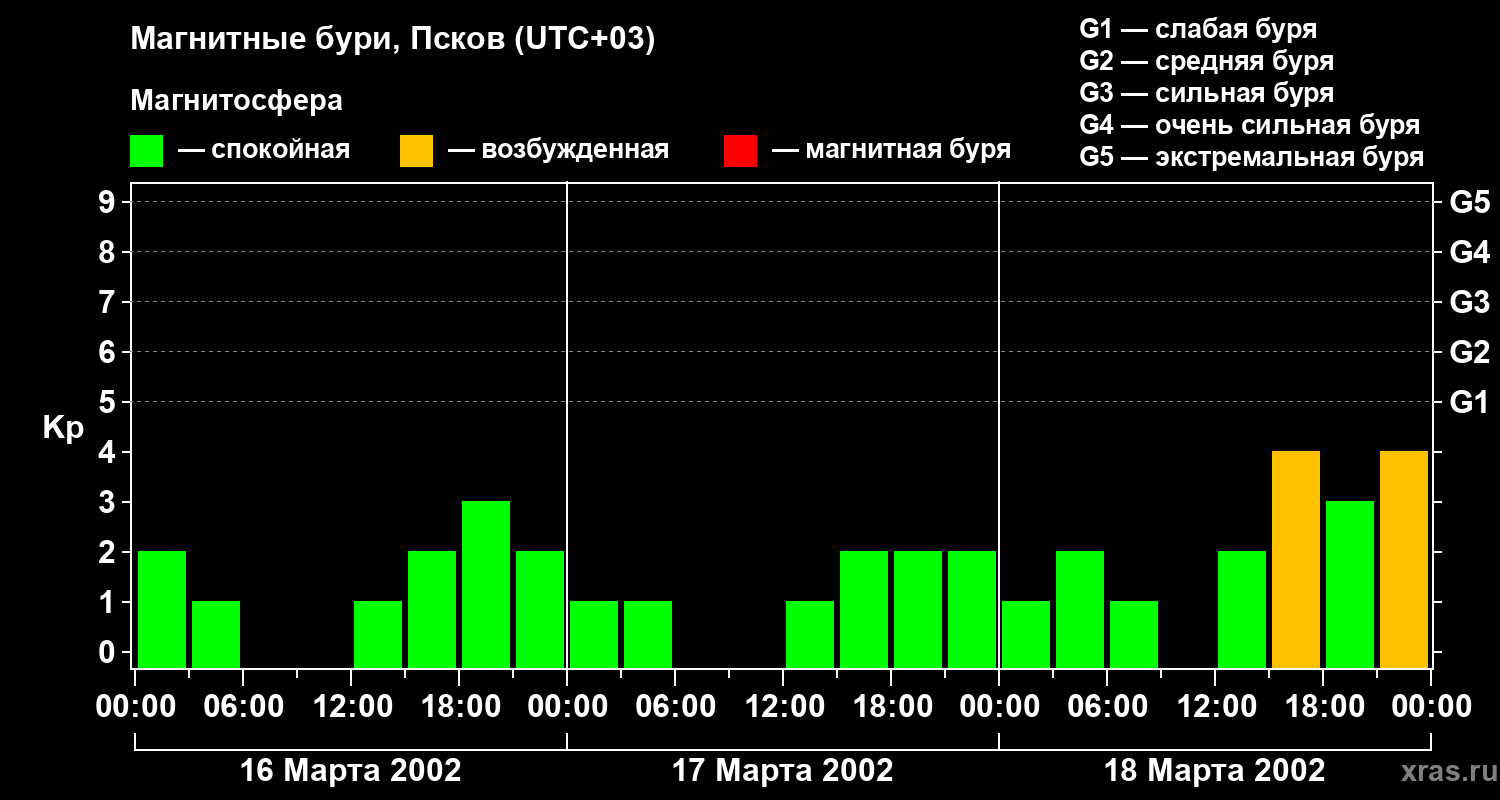Click the "Магнитосфера" subtitle
This screenshot has height=800, width=1500.
tap(236, 101)
